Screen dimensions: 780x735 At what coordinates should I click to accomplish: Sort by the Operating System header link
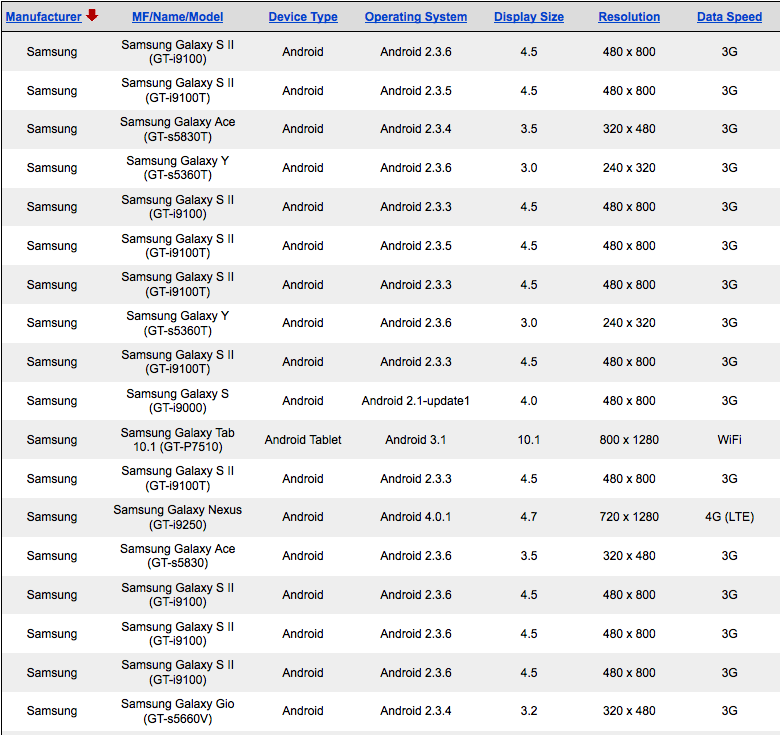tap(416, 17)
